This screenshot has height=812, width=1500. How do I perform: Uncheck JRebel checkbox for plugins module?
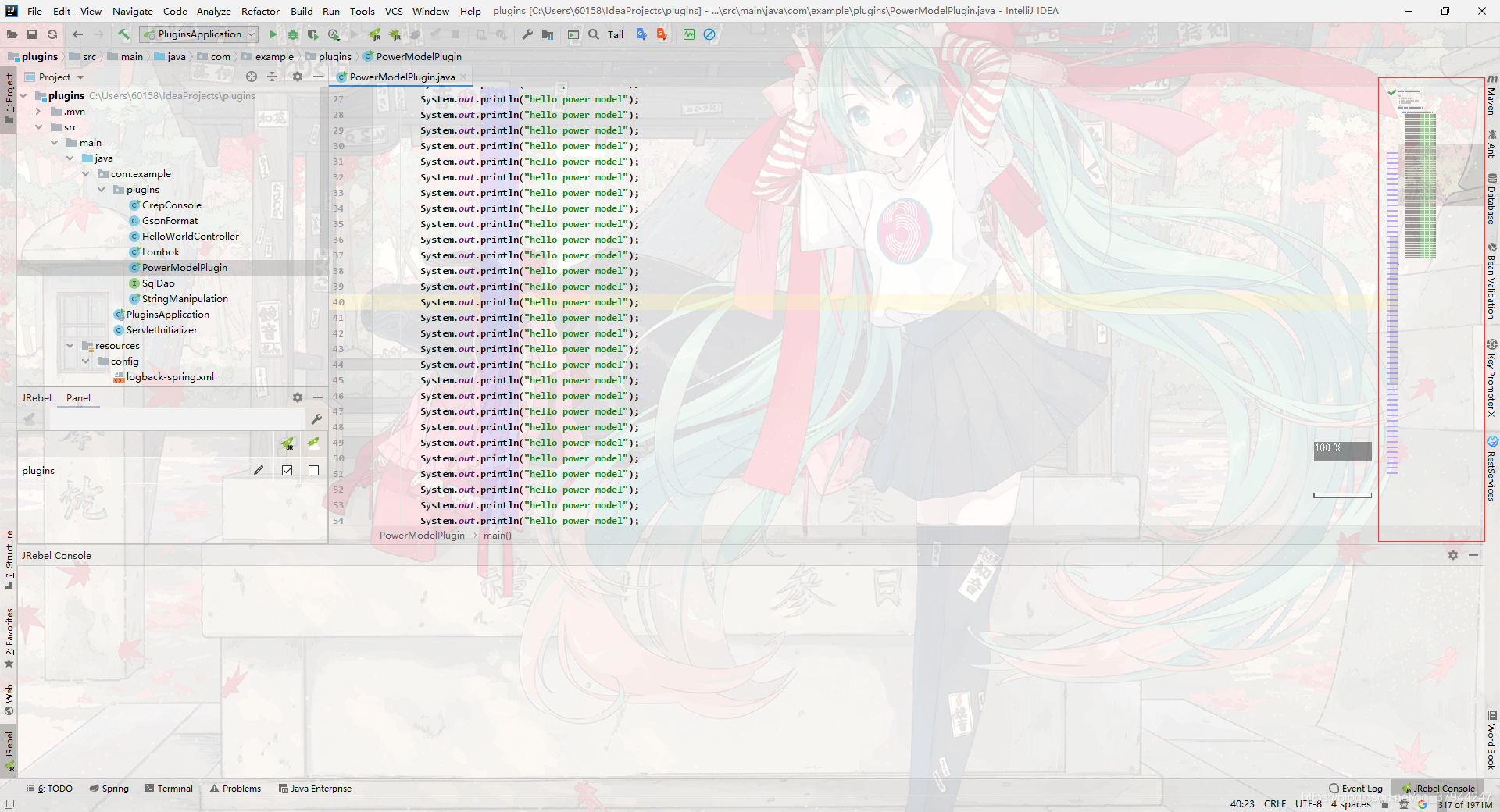click(x=287, y=470)
